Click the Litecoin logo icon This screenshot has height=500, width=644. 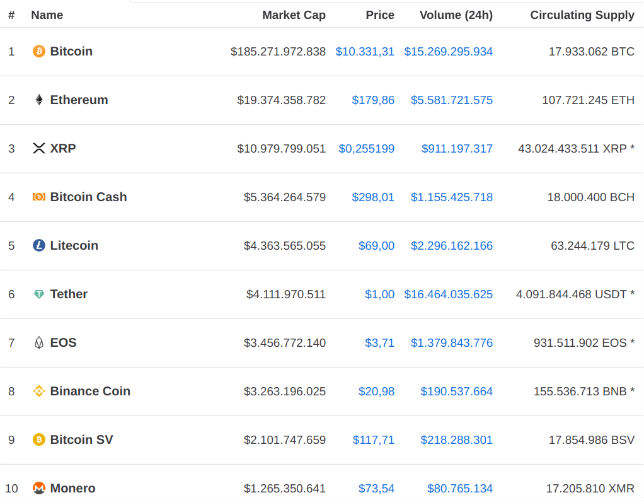[x=39, y=245]
